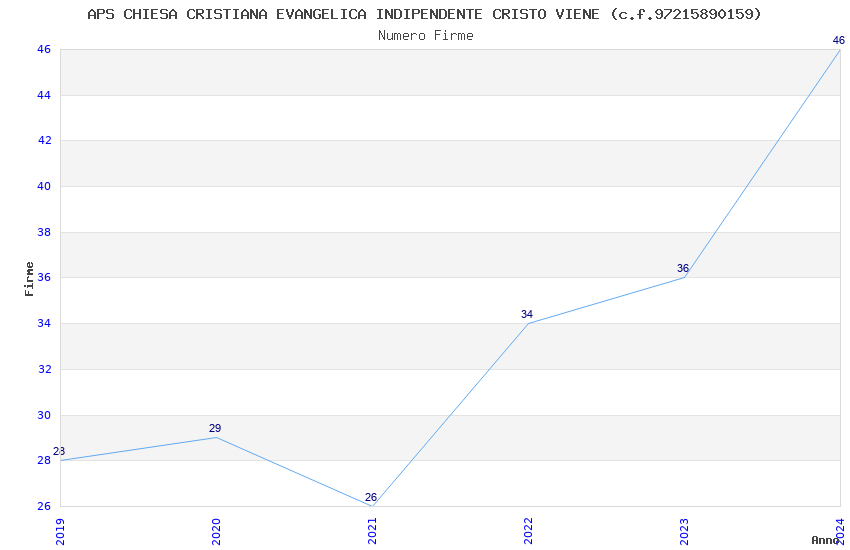Click the 'Numero Firme' subtitle

coord(425,35)
